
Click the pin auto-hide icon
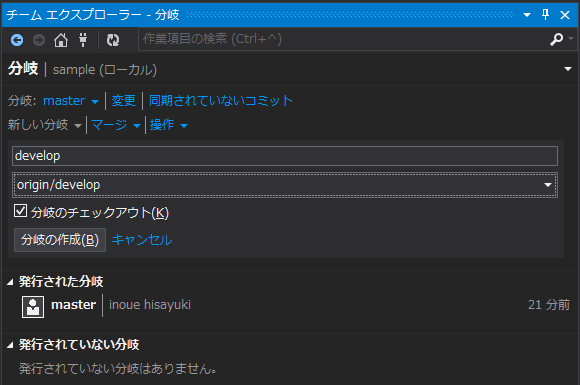[x=545, y=15]
